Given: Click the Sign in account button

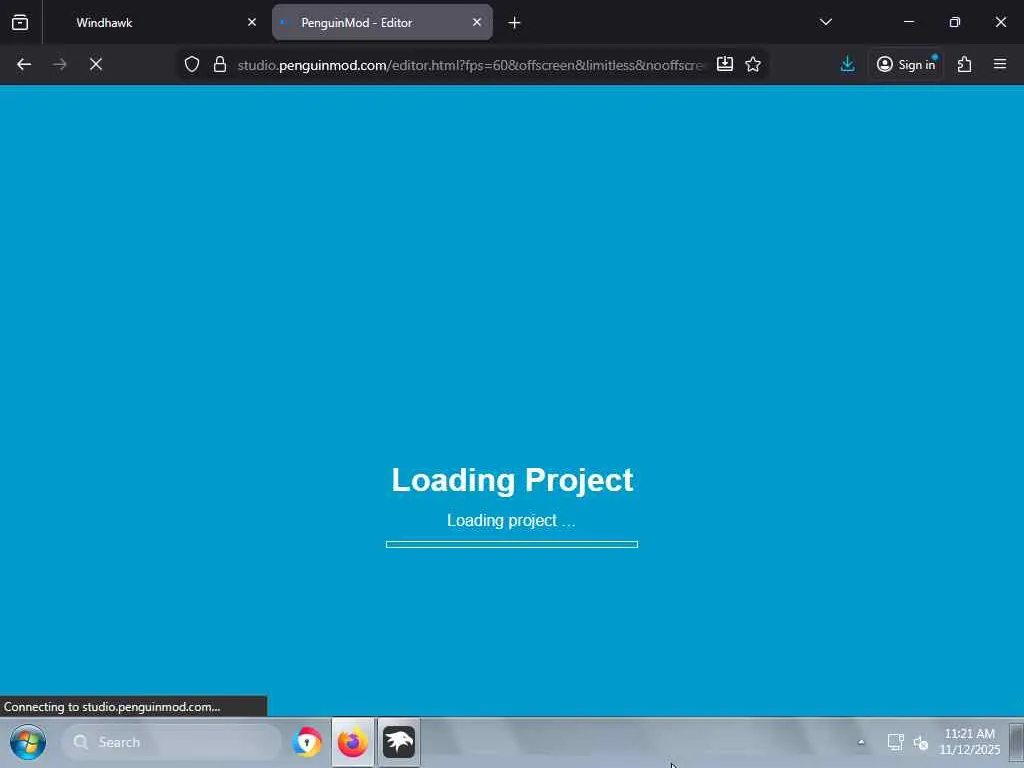Looking at the screenshot, I should click(906, 64).
